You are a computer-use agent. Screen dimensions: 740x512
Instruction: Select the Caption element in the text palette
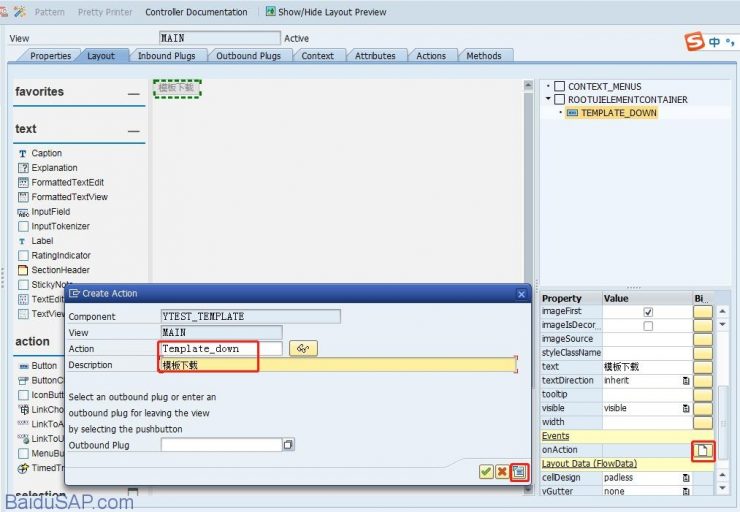click(46, 153)
